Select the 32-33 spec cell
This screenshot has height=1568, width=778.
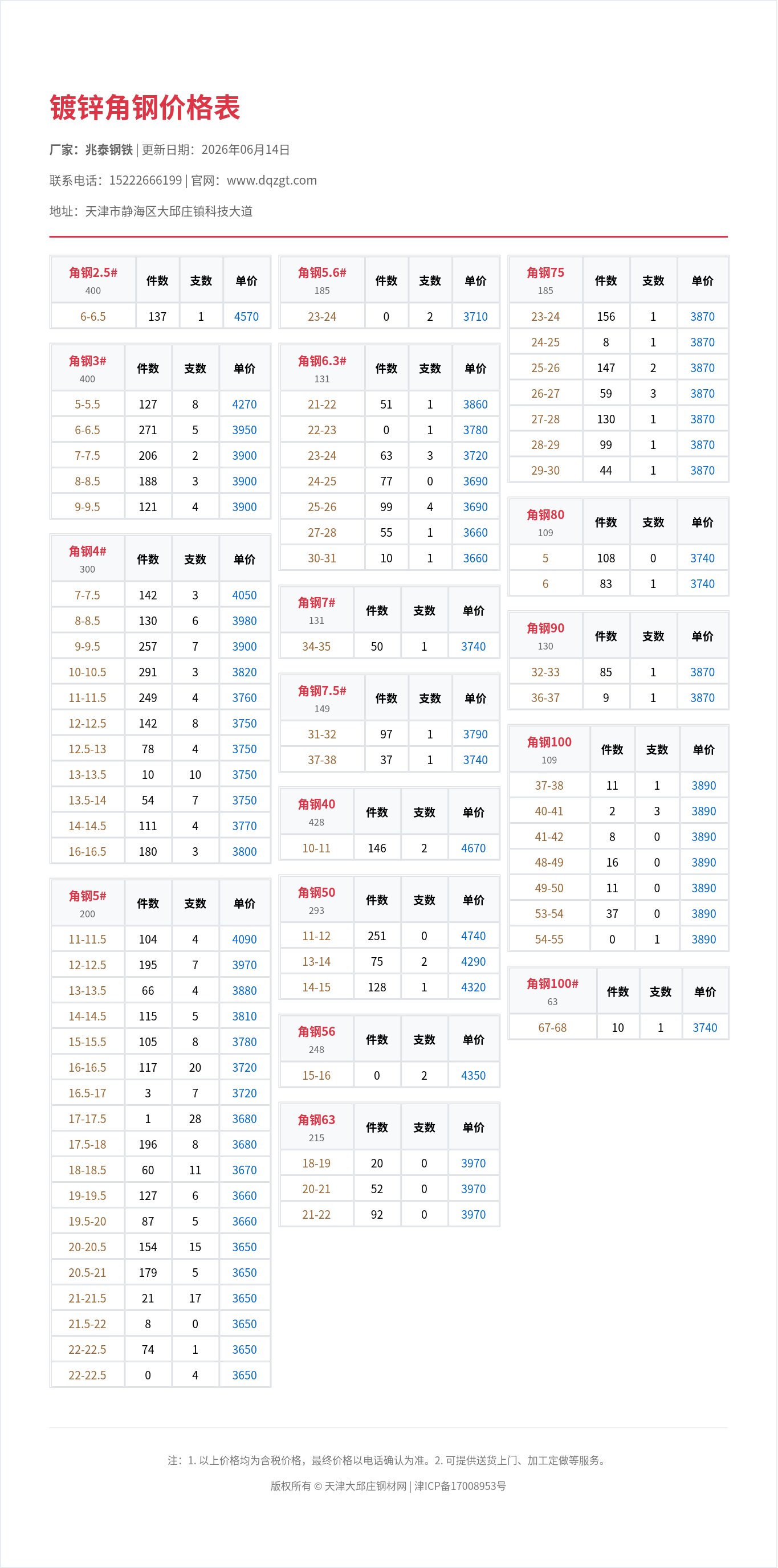(545, 672)
